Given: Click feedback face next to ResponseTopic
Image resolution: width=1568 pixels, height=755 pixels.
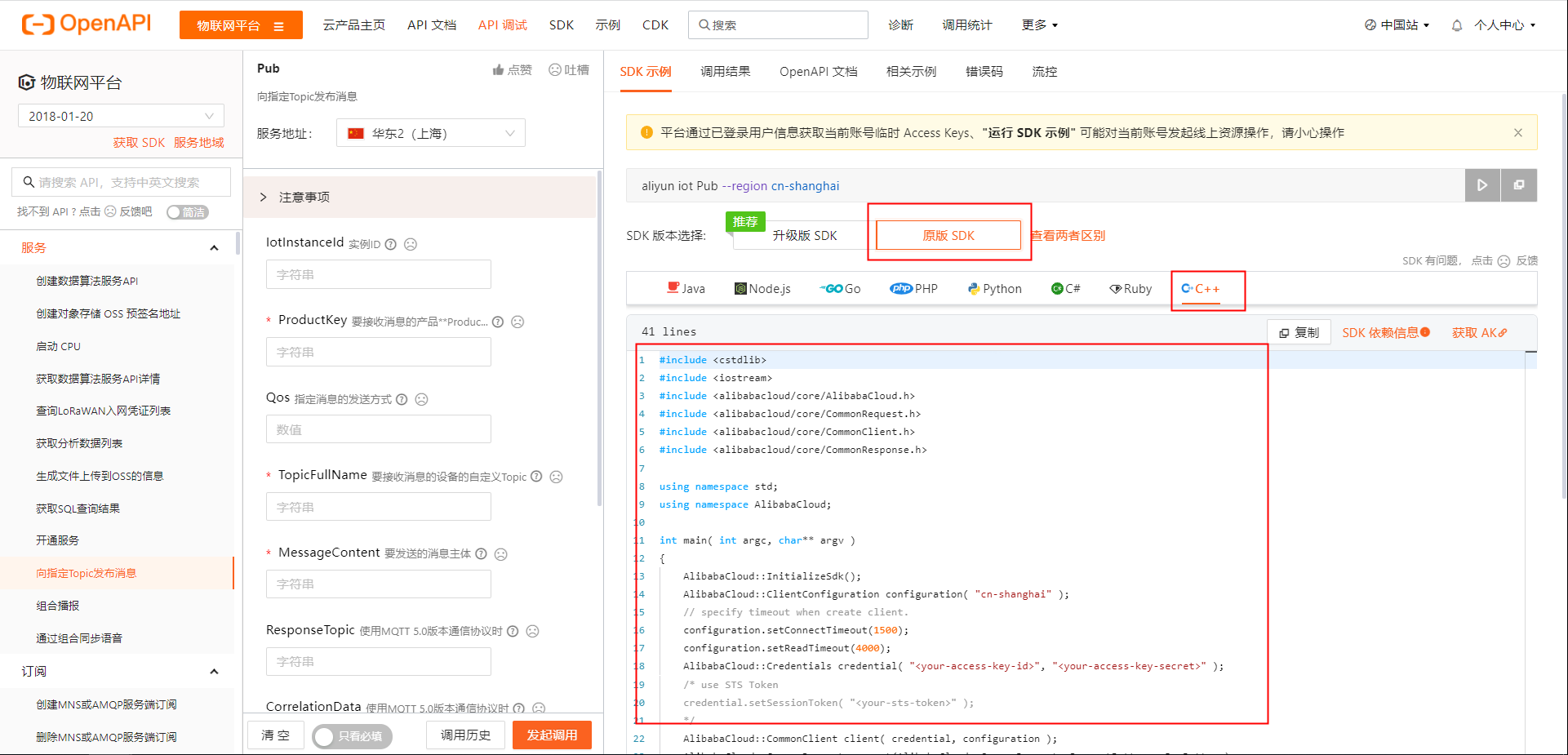Looking at the screenshot, I should click(532, 631).
